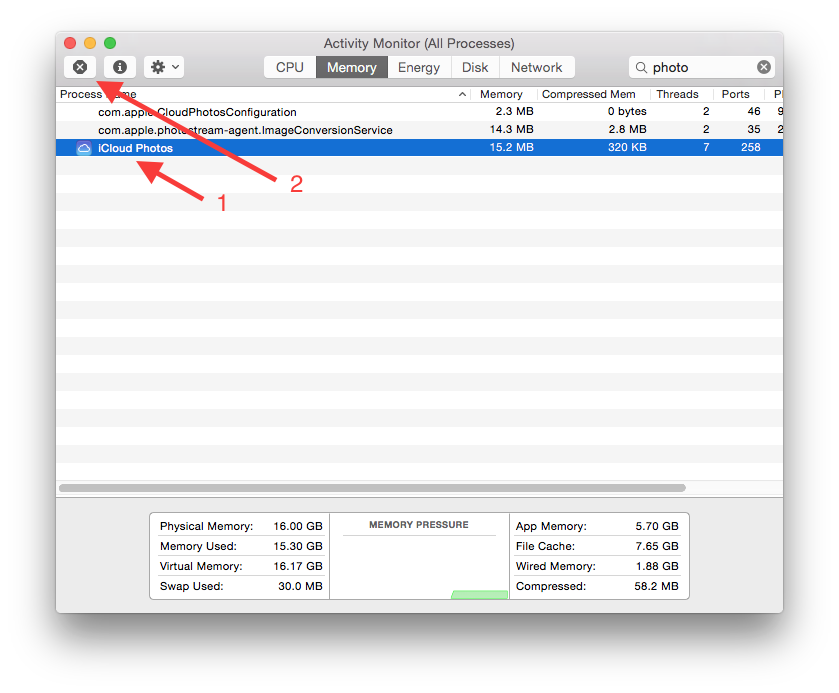Switch to the Disk tab

(x=475, y=67)
